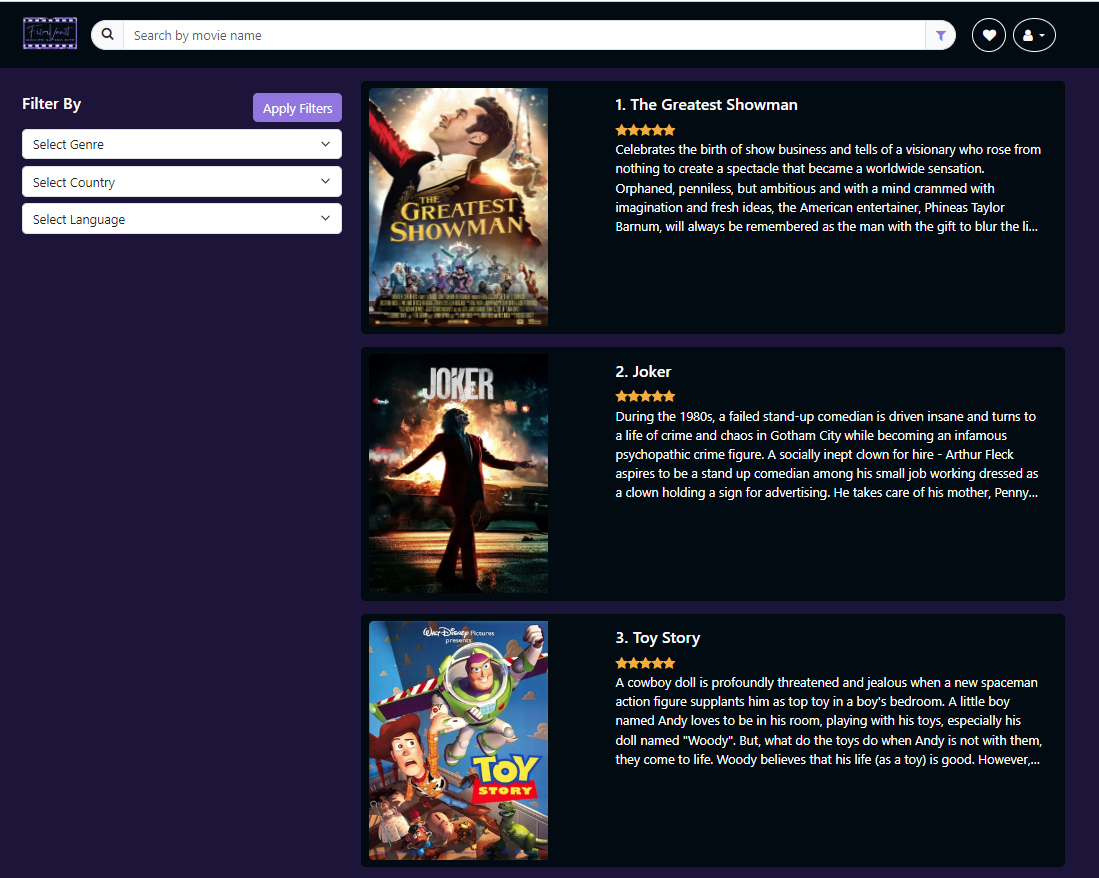Toggle the filter funnel icon in search bar
Image resolution: width=1099 pixels, height=878 pixels.
click(940, 36)
